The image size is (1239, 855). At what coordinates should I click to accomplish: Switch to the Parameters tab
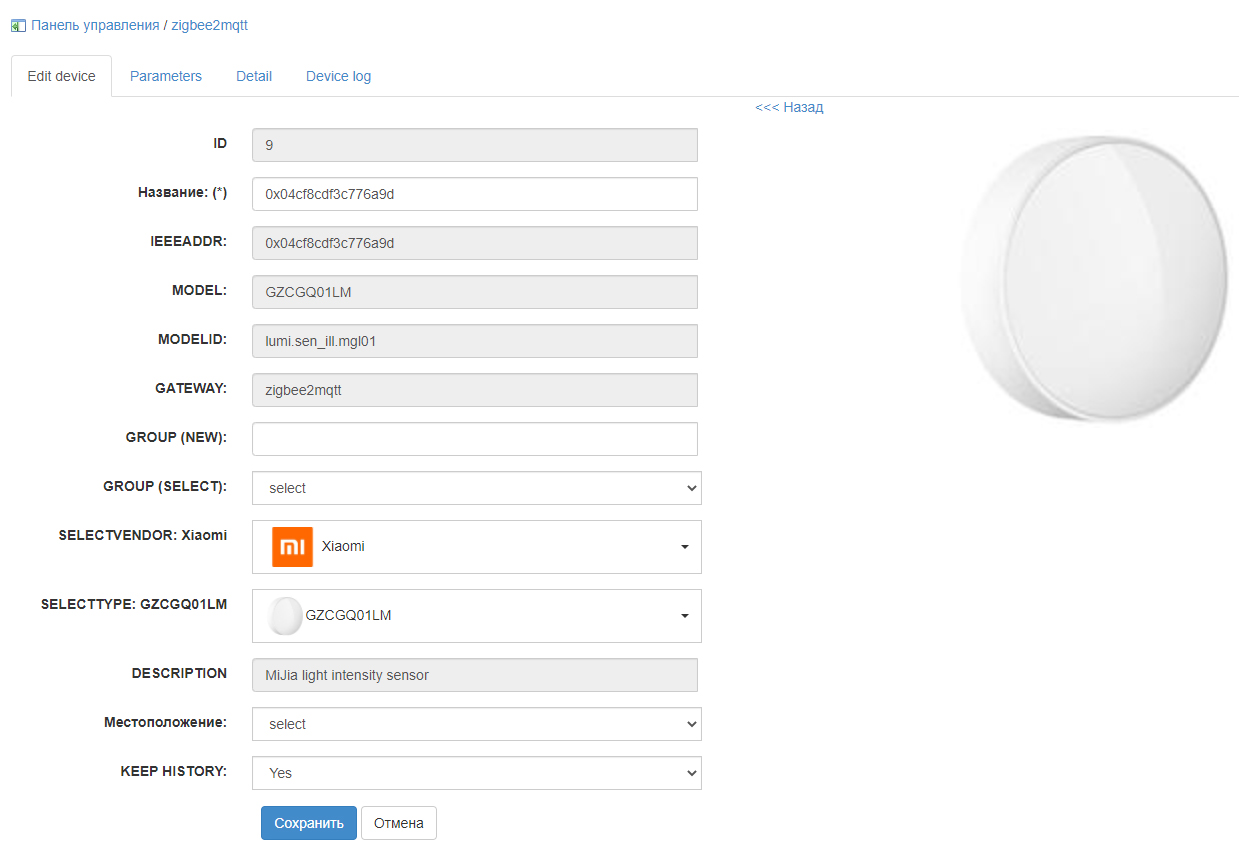point(166,76)
